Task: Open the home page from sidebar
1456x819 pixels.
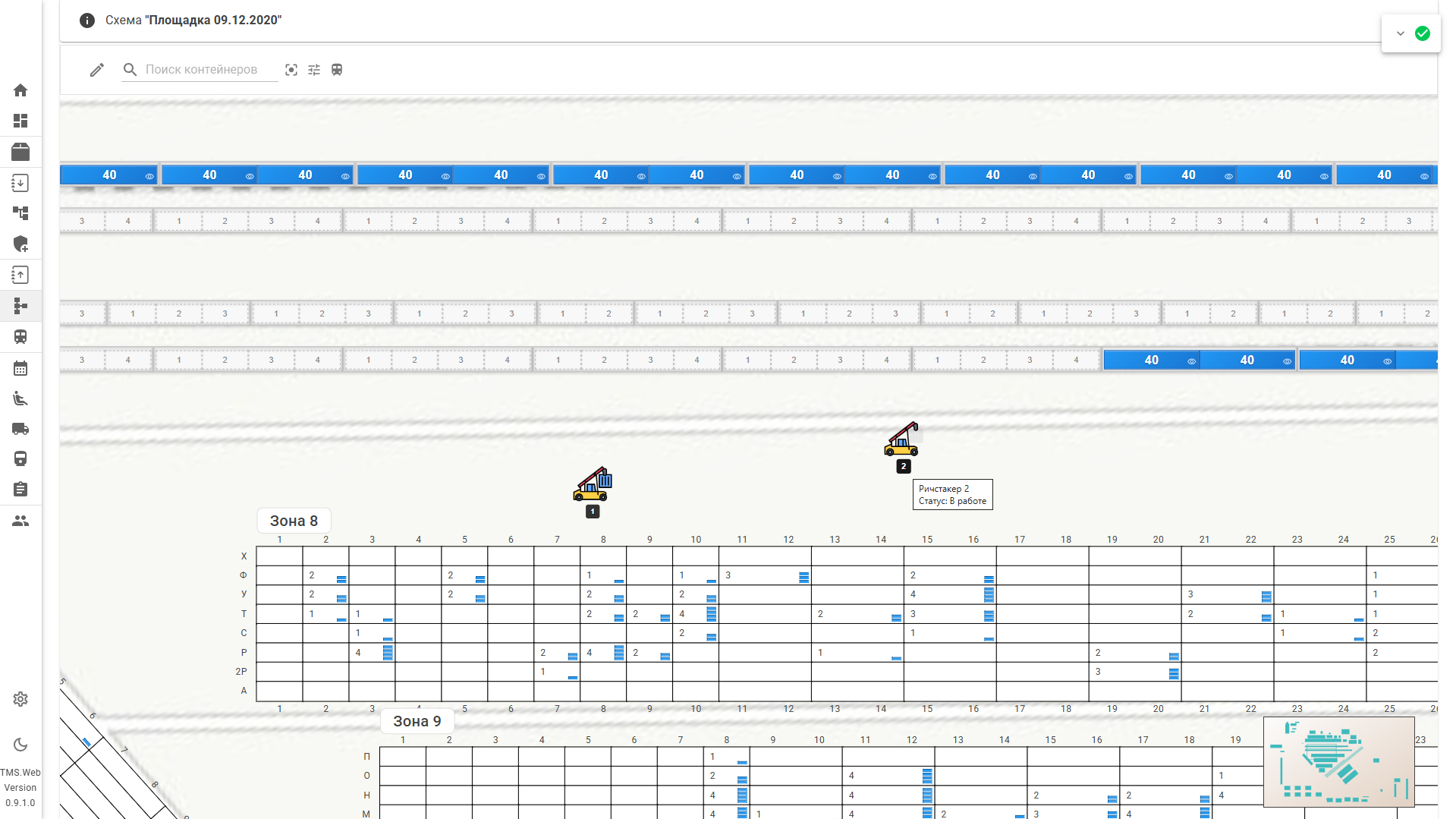Action: tap(20, 90)
